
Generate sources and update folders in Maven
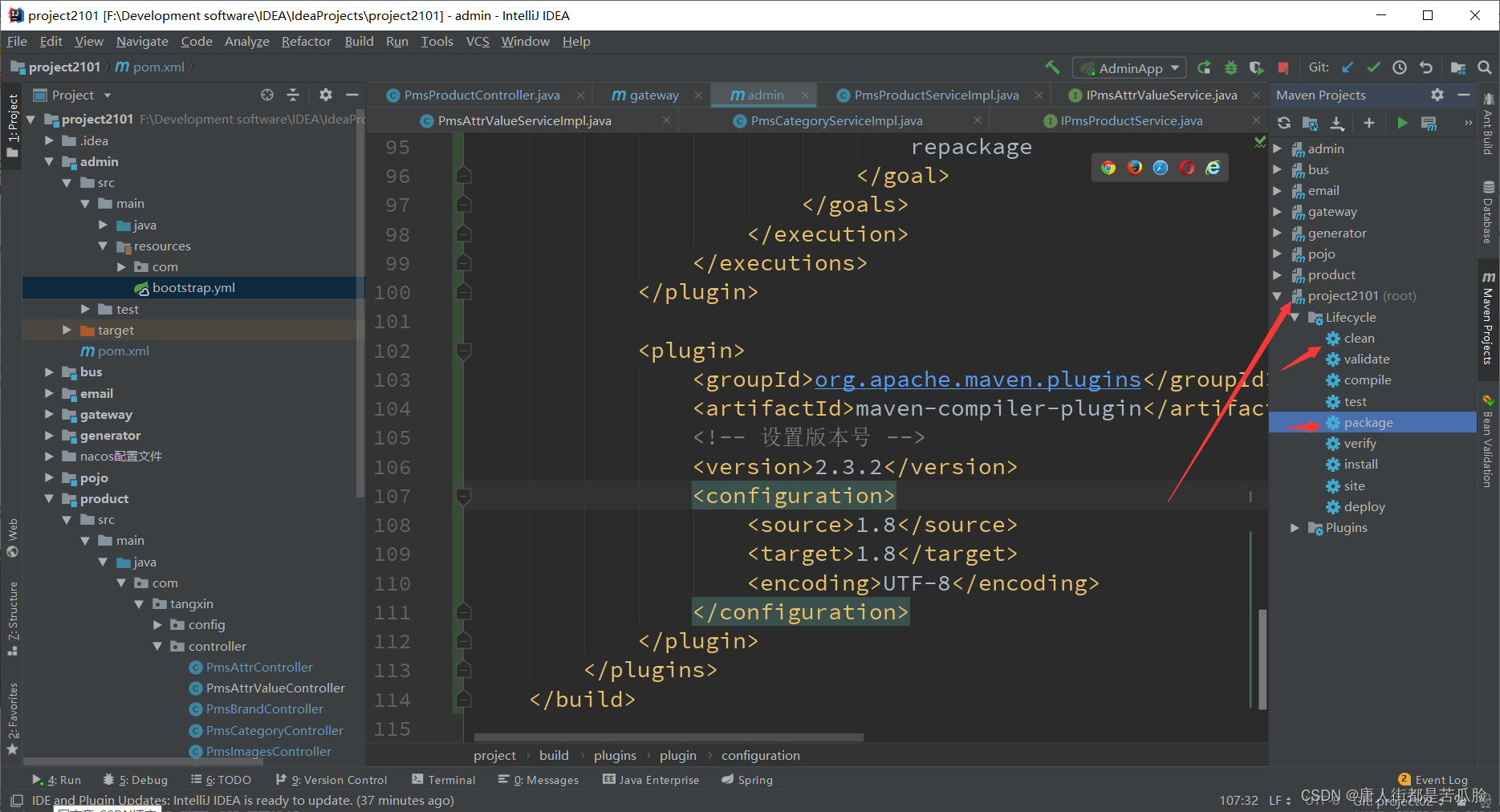1310,123
